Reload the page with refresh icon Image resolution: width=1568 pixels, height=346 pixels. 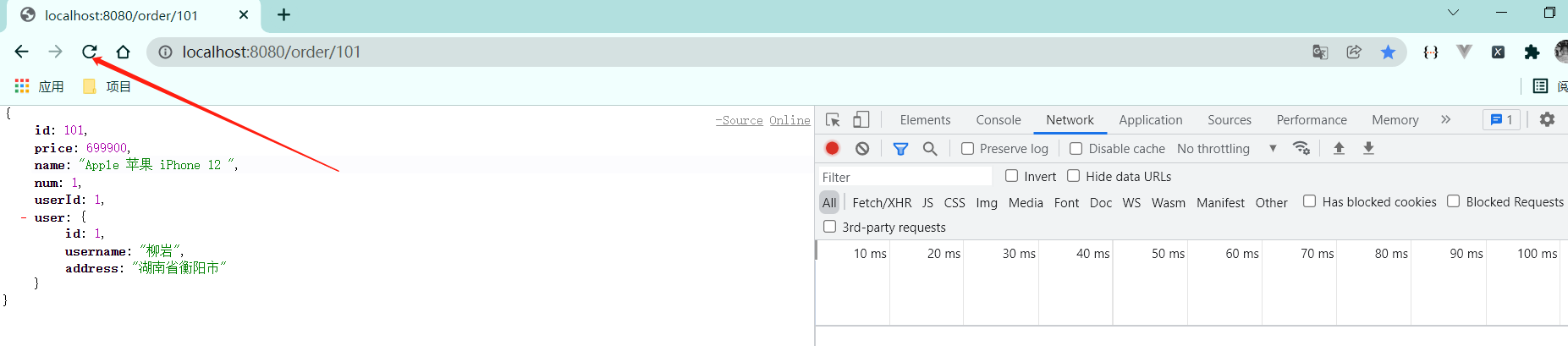(90, 52)
